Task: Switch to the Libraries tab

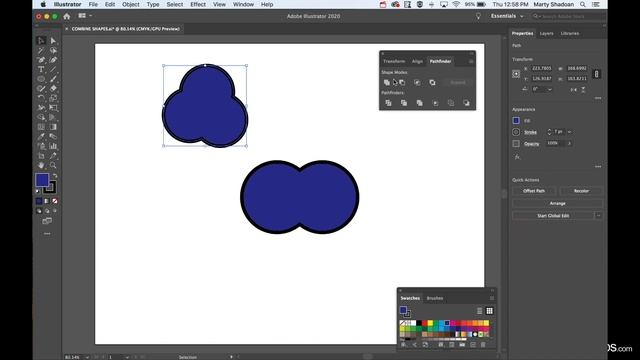Action: (570, 33)
